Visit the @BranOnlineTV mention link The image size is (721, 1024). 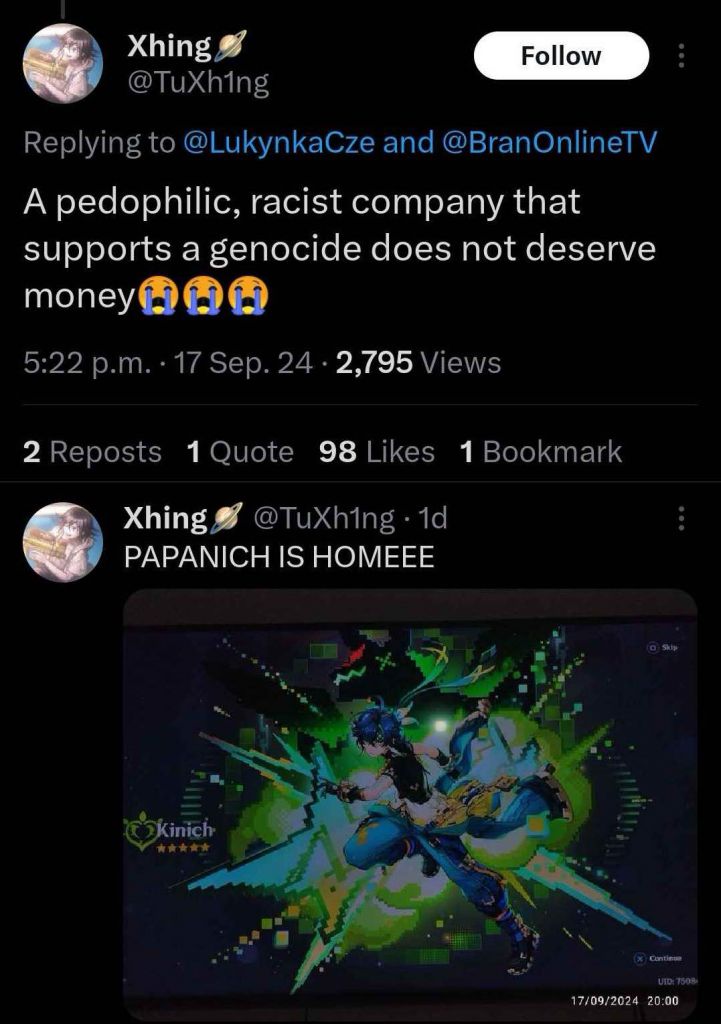pos(549,142)
